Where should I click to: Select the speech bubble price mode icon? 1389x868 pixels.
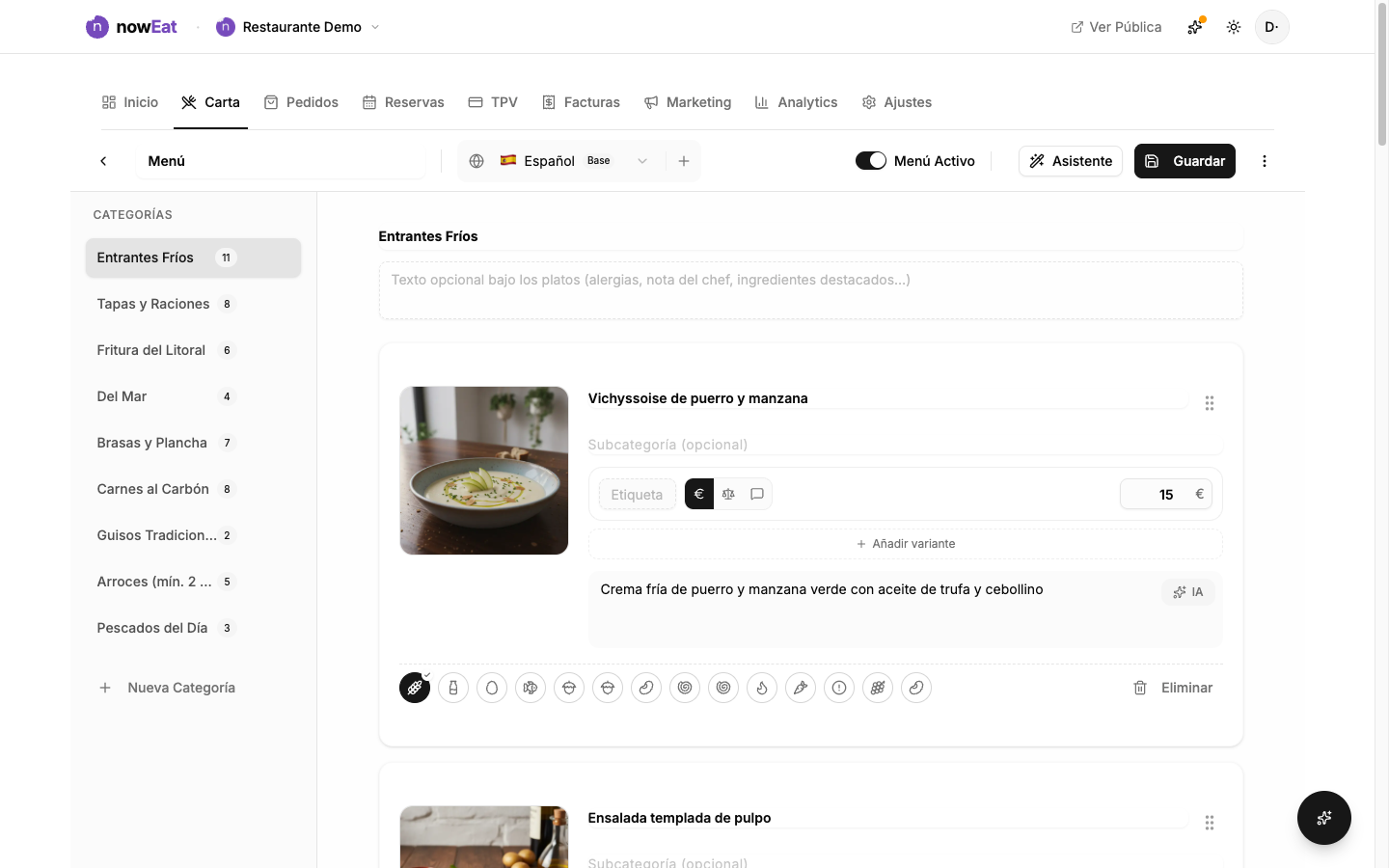[757, 494]
